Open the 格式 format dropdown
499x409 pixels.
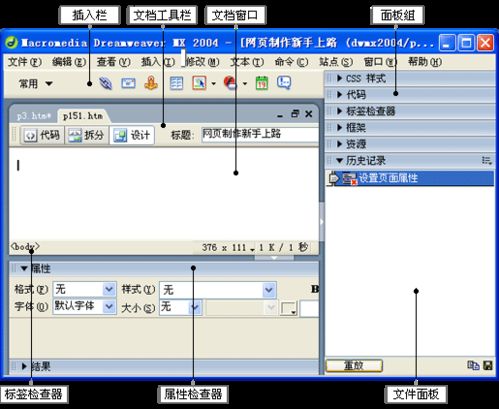109,289
